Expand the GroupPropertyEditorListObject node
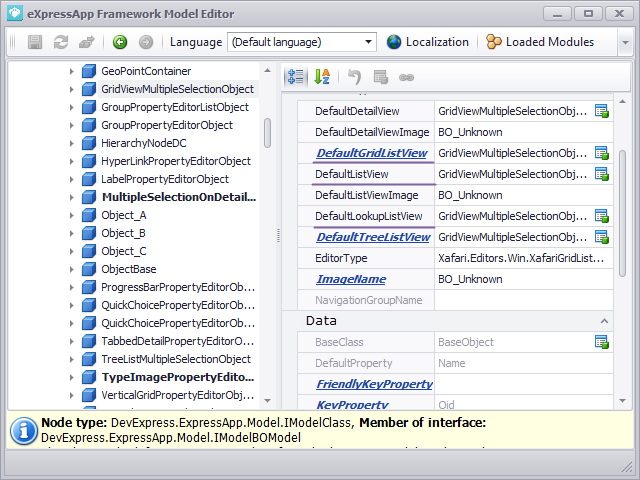Image resolution: width=640 pixels, height=480 pixels. pyautogui.click(x=71, y=107)
